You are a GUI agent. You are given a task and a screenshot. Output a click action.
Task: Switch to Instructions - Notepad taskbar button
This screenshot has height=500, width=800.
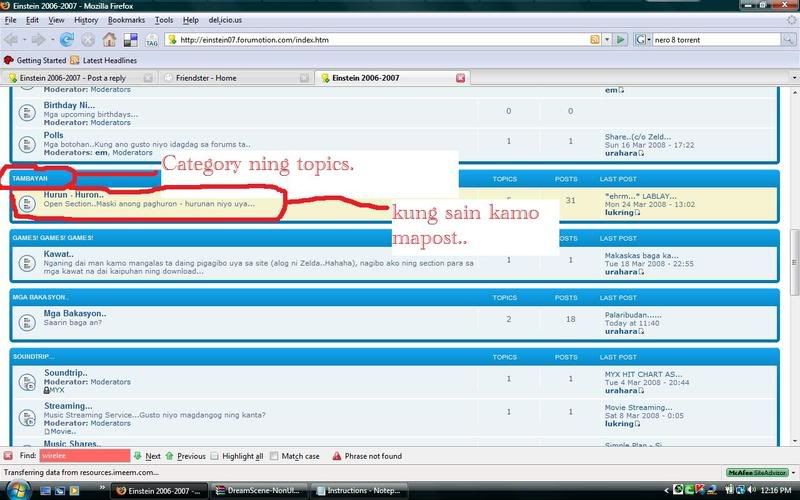click(359, 490)
